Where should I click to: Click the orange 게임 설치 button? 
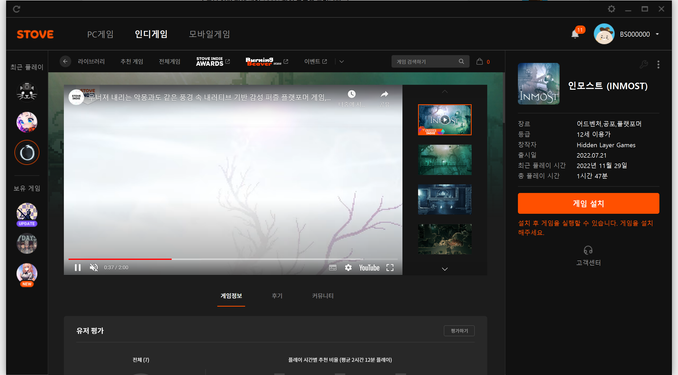coord(588,203)
